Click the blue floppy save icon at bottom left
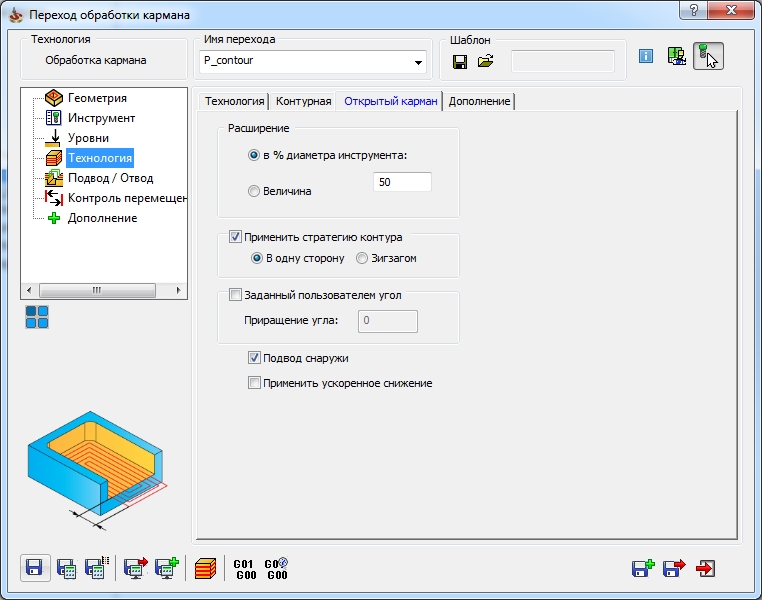Image resolution: width=762 pixels, height=600 pixels. point(35,568)
